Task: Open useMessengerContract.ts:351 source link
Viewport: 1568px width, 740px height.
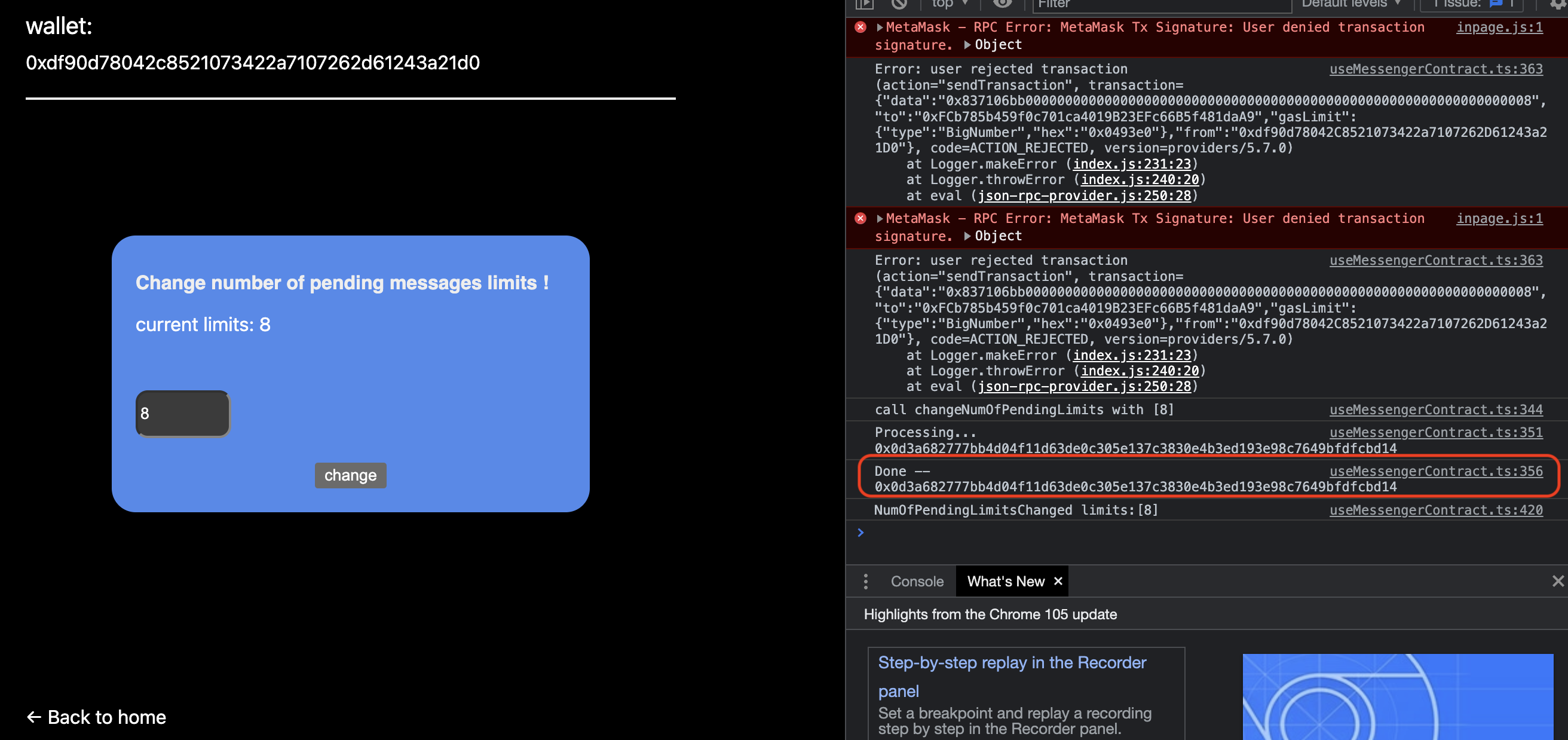Action: pos(1436,432)
